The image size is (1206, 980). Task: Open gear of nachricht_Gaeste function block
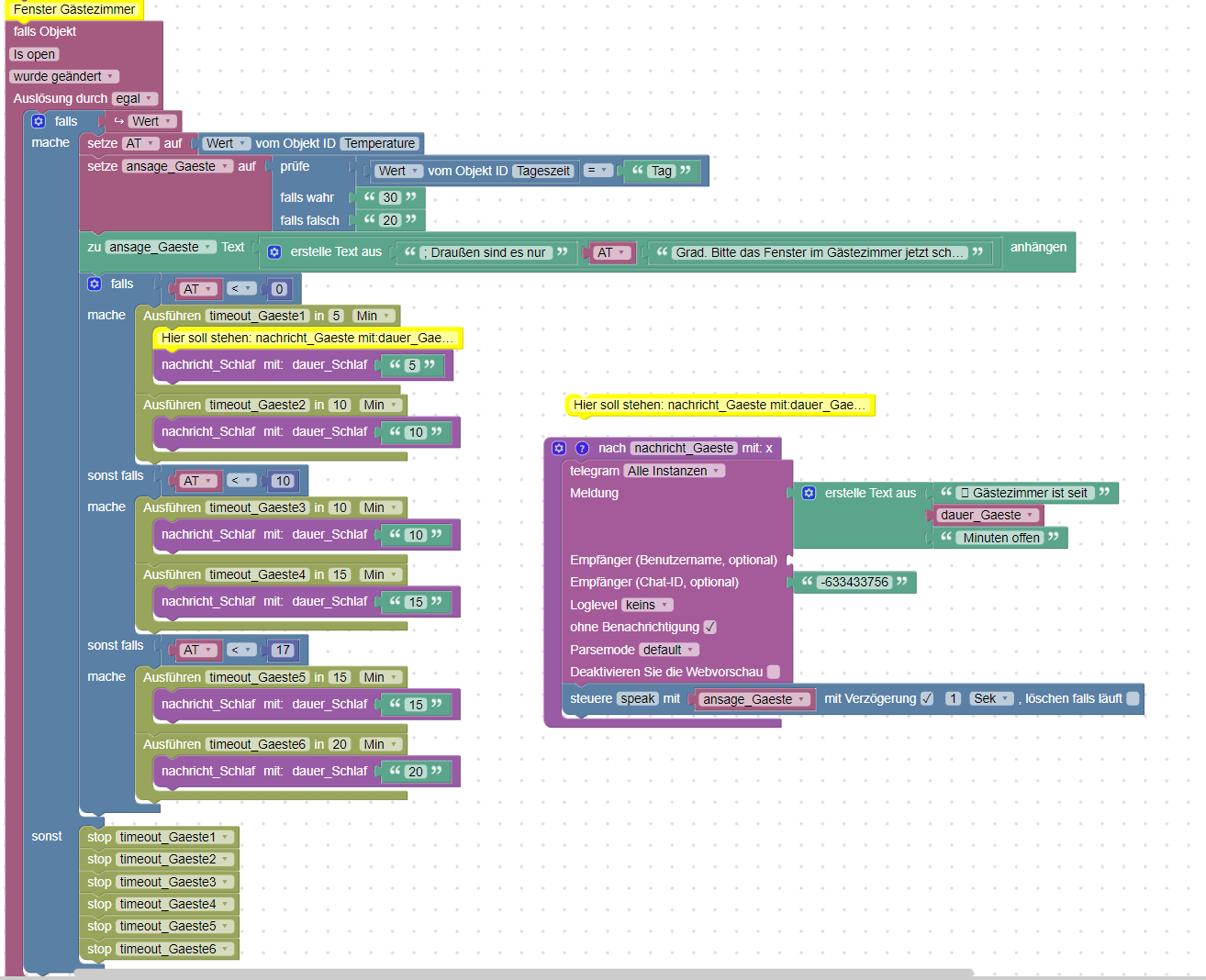click(559, 448)
